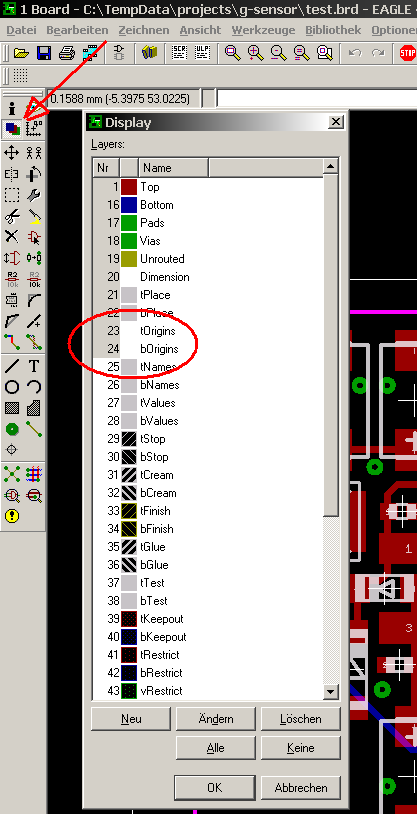Select the Move tool with cross arrows
This screenshot has height=814, width=417.
(x=12, y=152)
